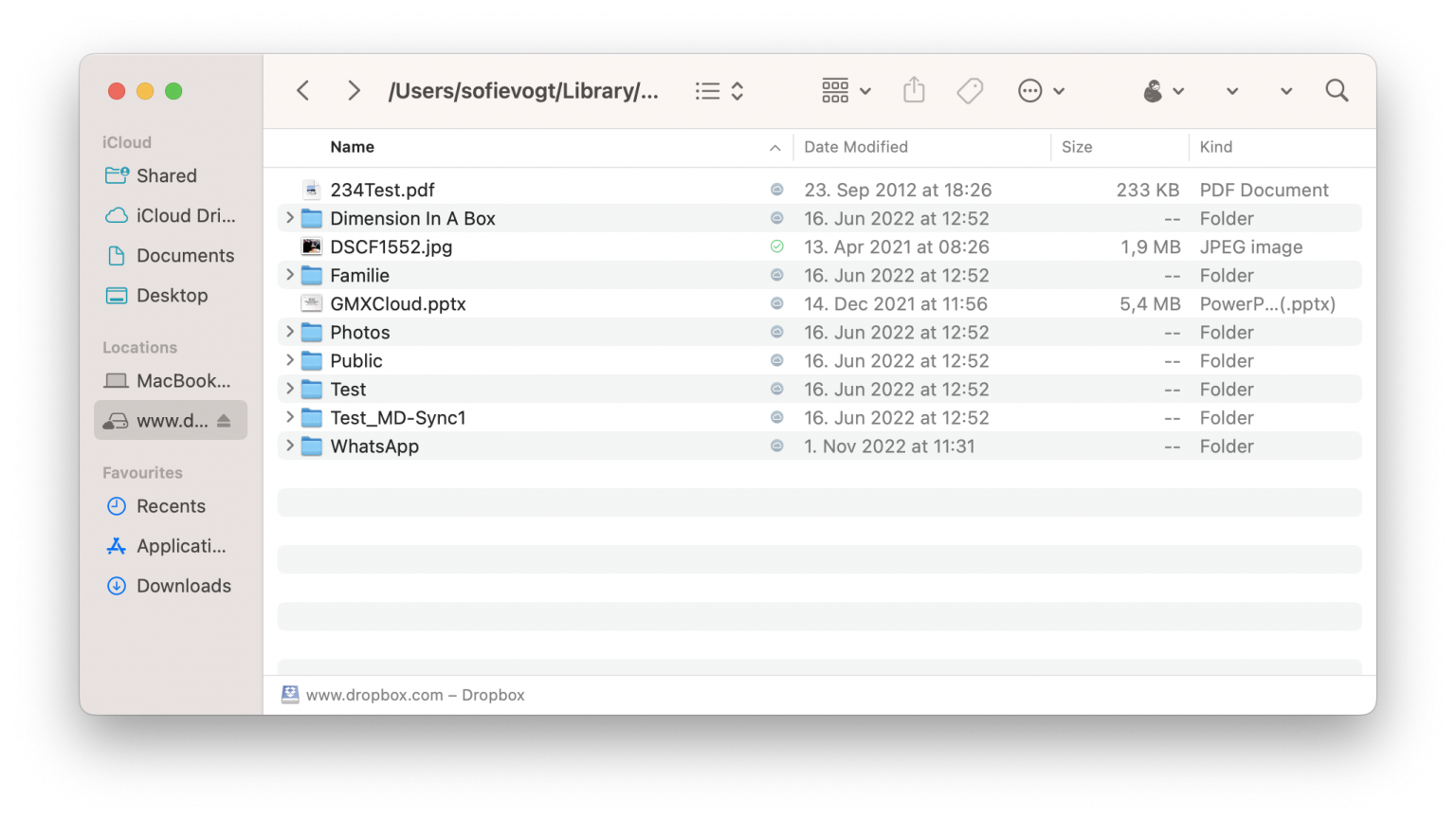Viewport: 1456px width, 820px height.
Task: Expand the WhatsApp folder disclosure triangle
Action: point(289,446)
